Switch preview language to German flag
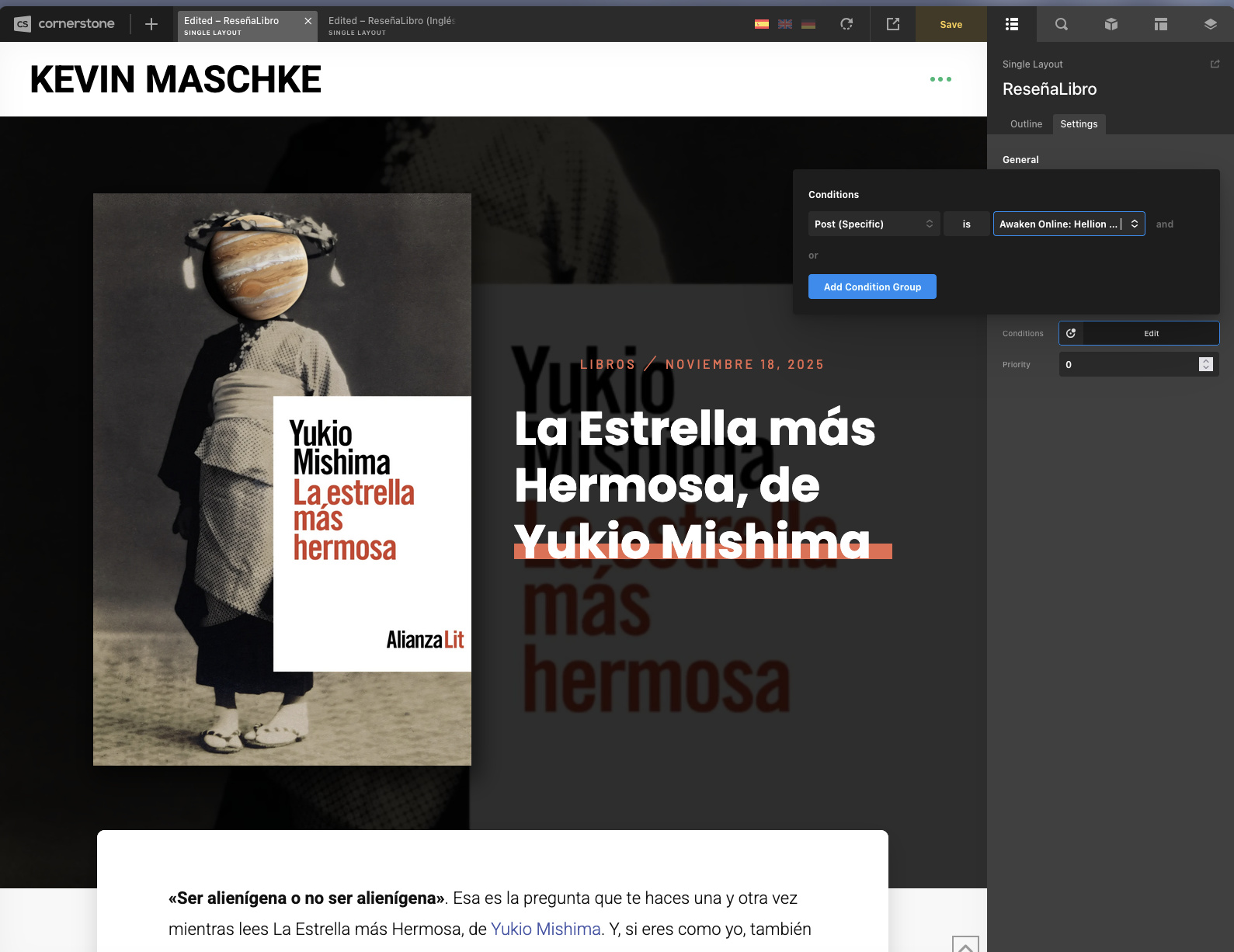Viewport: 1234px width, 952px height. (808, 24)
